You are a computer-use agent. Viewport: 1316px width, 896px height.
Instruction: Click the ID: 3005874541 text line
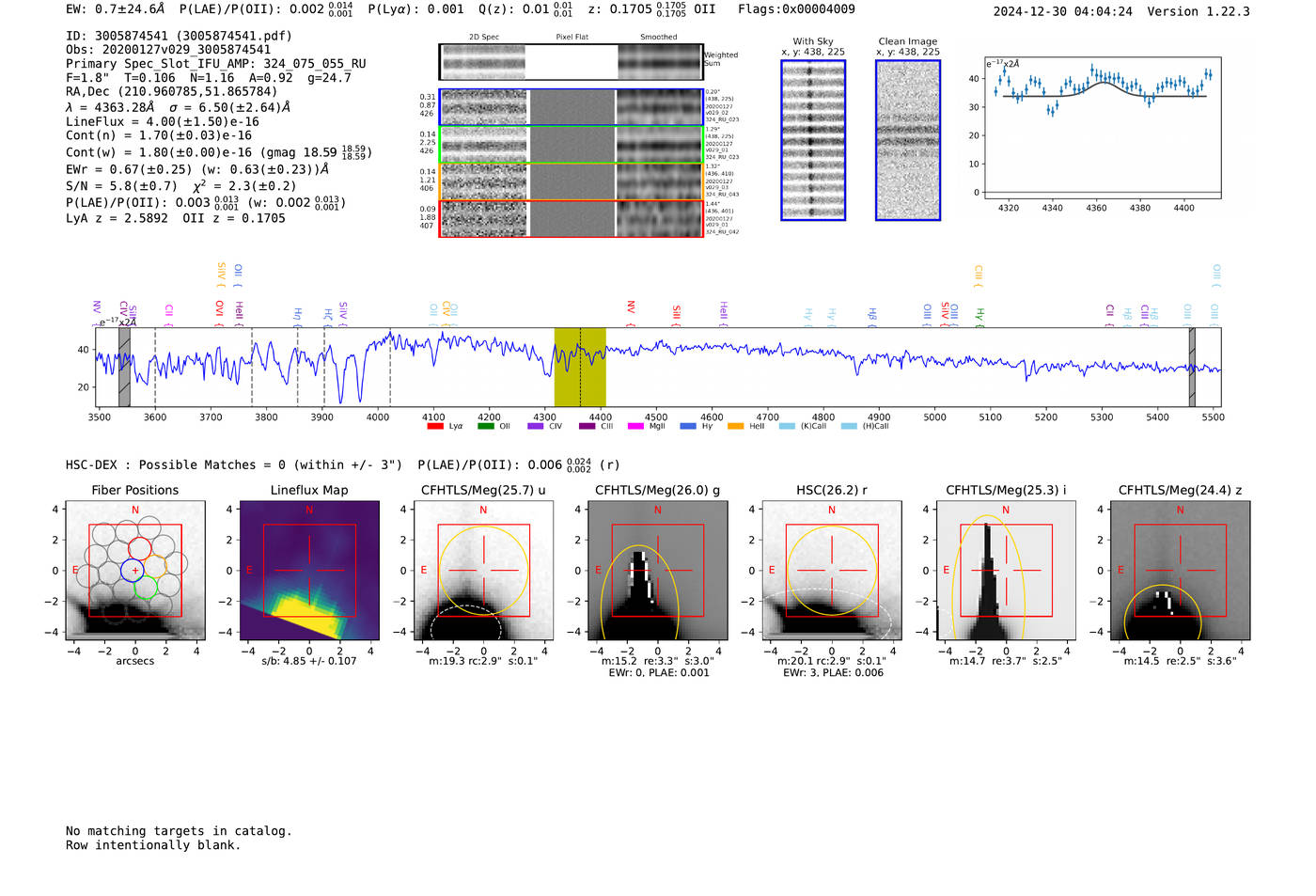[x=179, y=36]
